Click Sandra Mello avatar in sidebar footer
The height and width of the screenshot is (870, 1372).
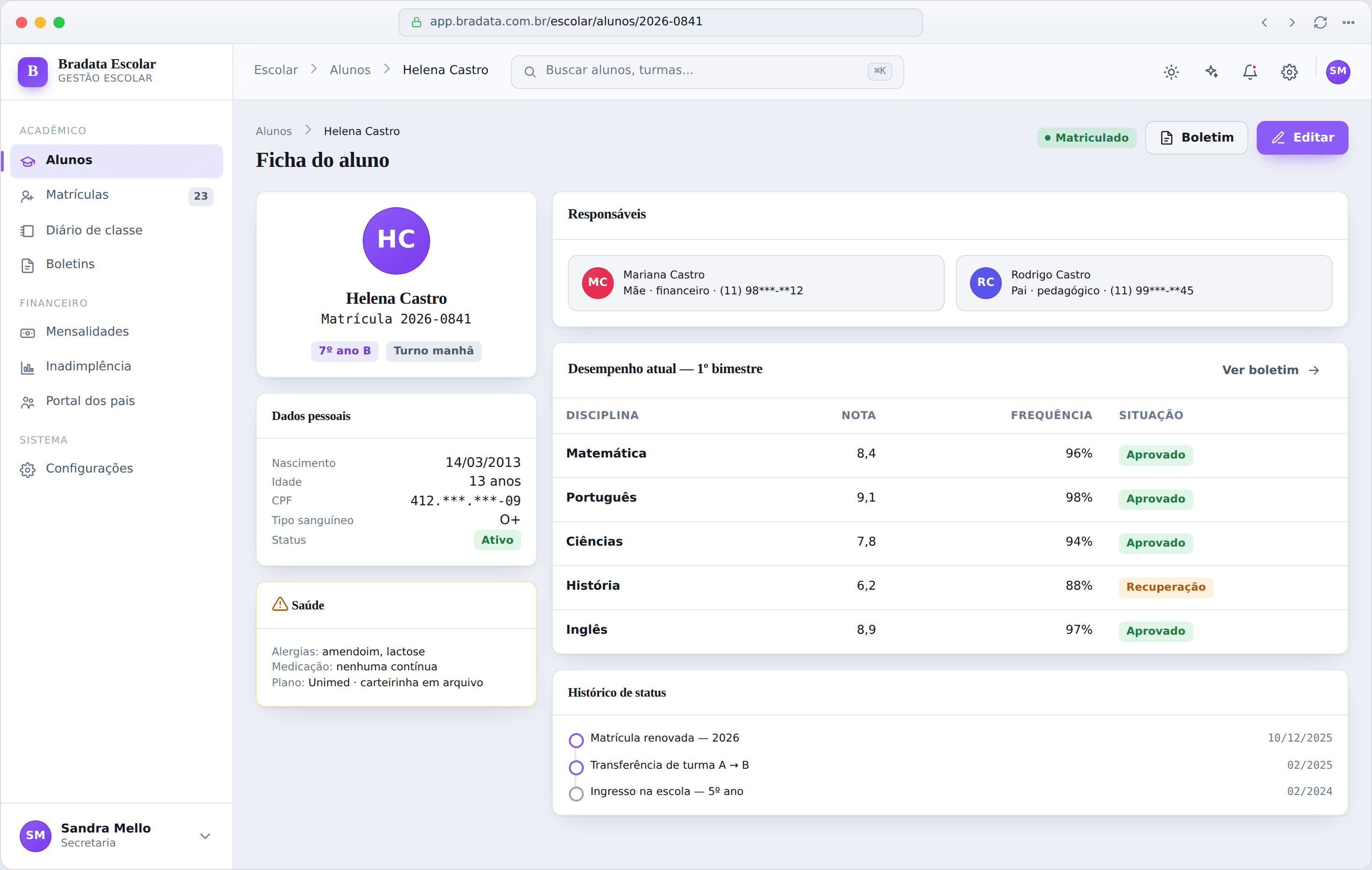(35, 836)
